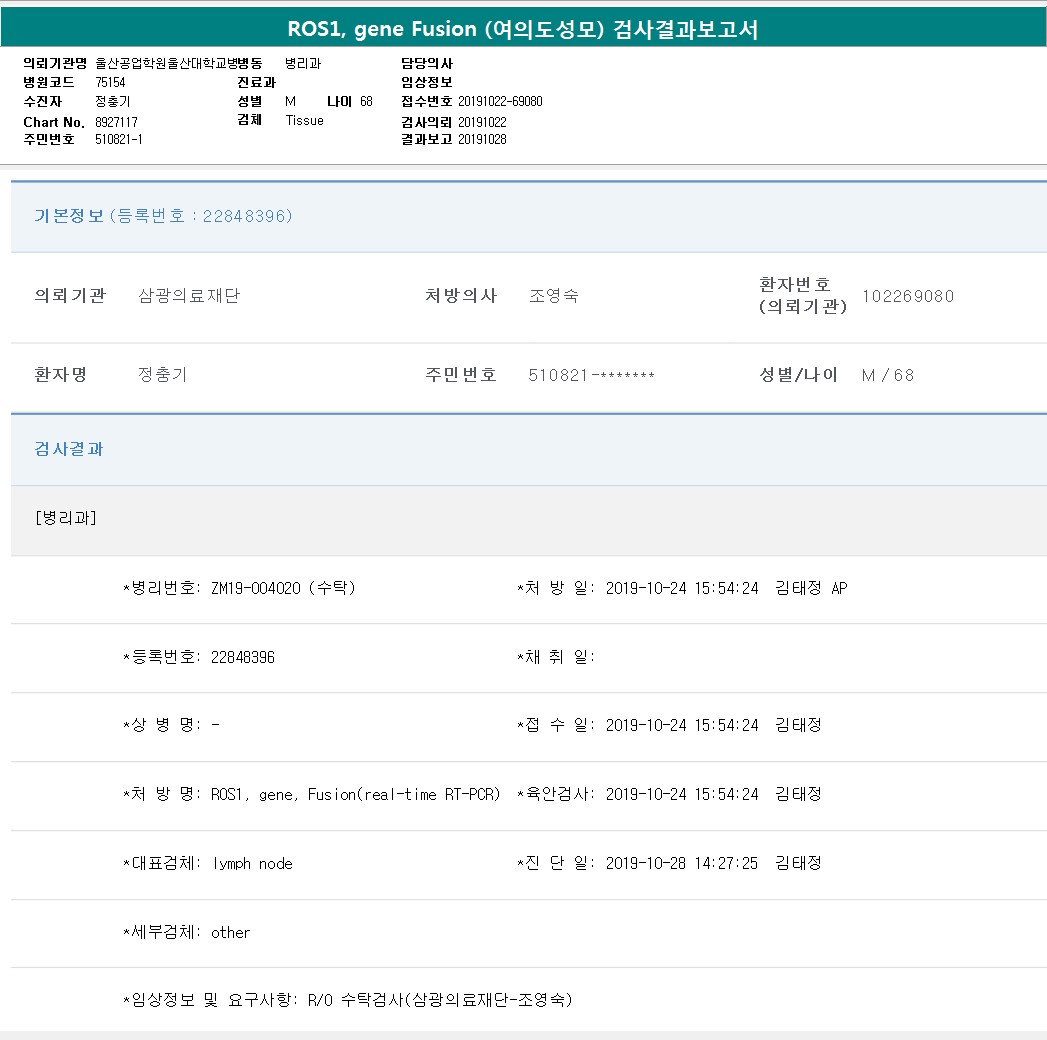The image size is (1047, 1040).
Task: Click the ROS1 gene Fusion report title
Action: [x=523, y=29]
